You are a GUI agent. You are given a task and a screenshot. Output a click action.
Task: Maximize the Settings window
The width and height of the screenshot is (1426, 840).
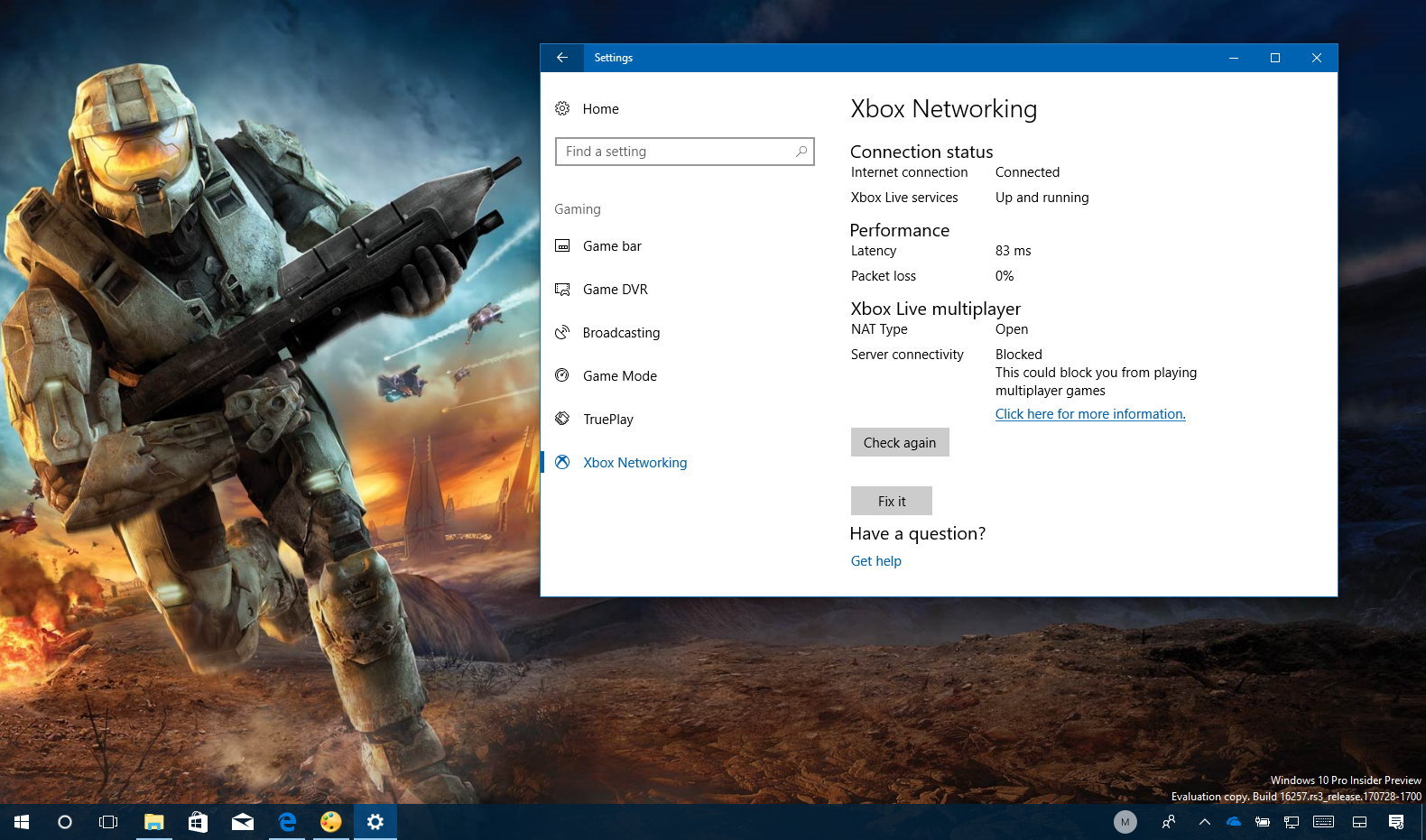1275,58
